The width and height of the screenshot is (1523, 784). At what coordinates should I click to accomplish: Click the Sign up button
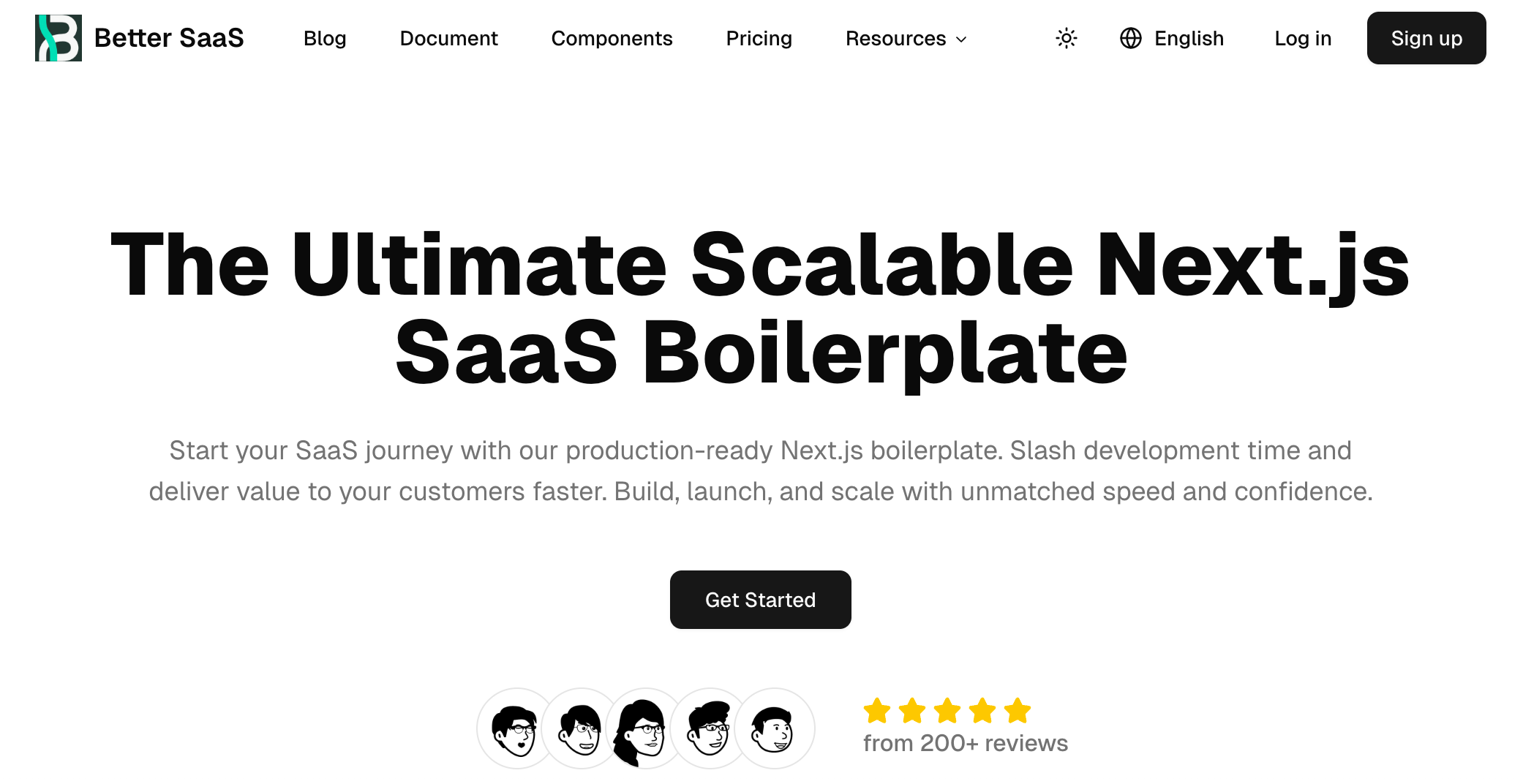click(x=1425, y=38)
